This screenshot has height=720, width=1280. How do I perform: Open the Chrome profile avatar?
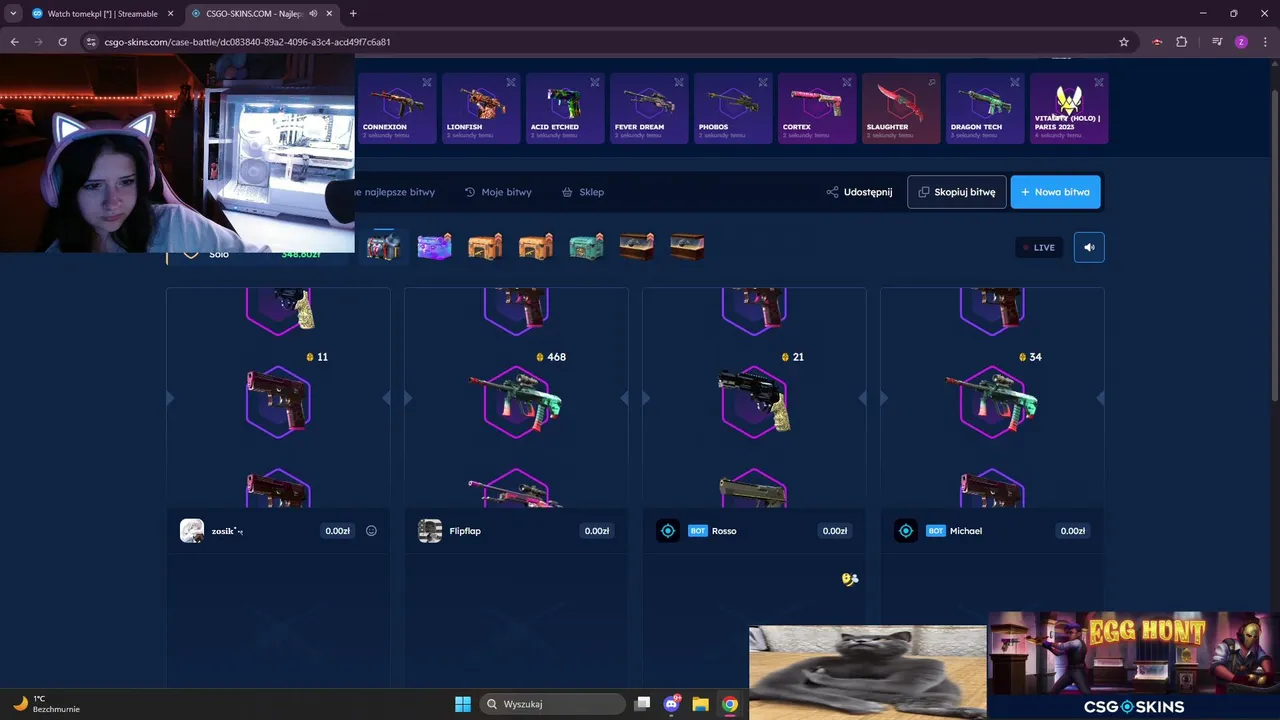1241,42
